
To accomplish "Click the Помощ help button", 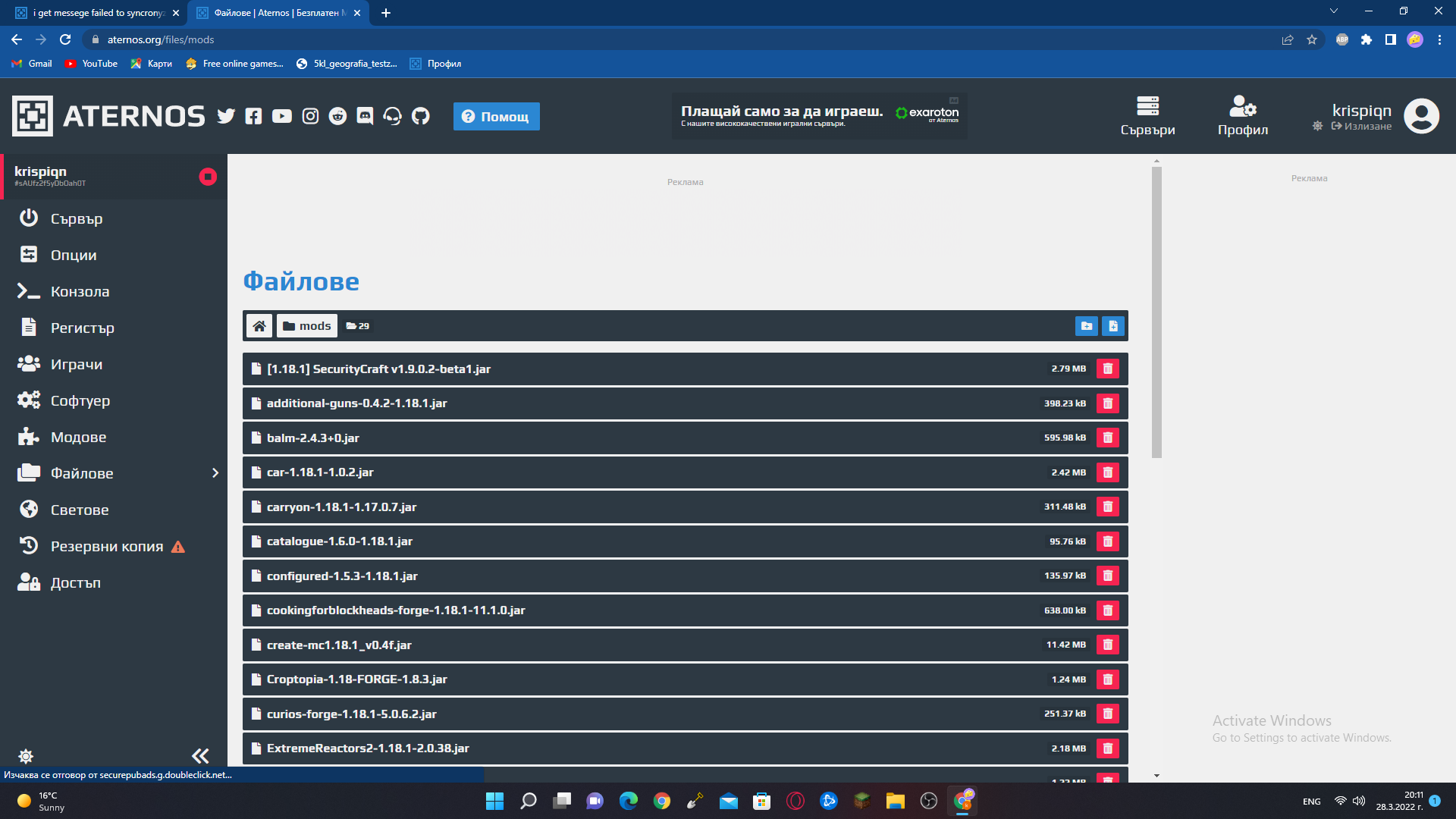I will coord(497,116).
